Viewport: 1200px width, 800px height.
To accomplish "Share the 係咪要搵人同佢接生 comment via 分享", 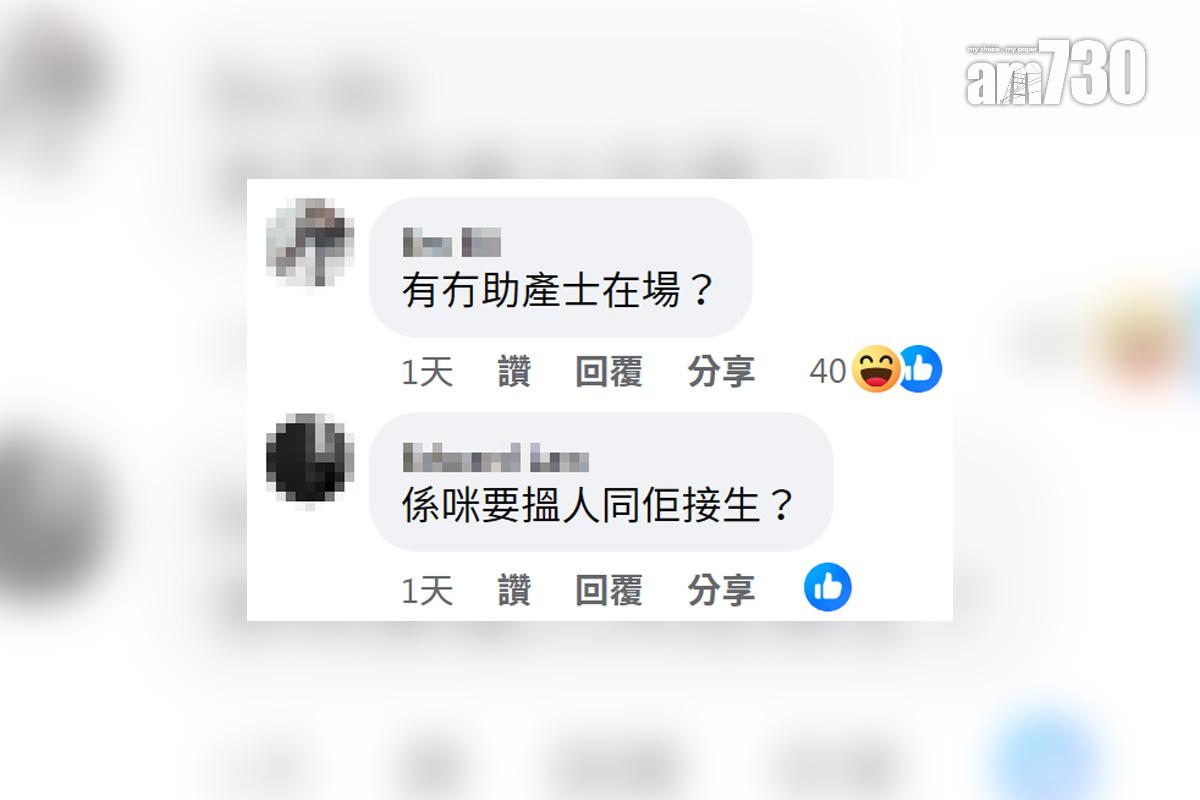I will point(721,591).
